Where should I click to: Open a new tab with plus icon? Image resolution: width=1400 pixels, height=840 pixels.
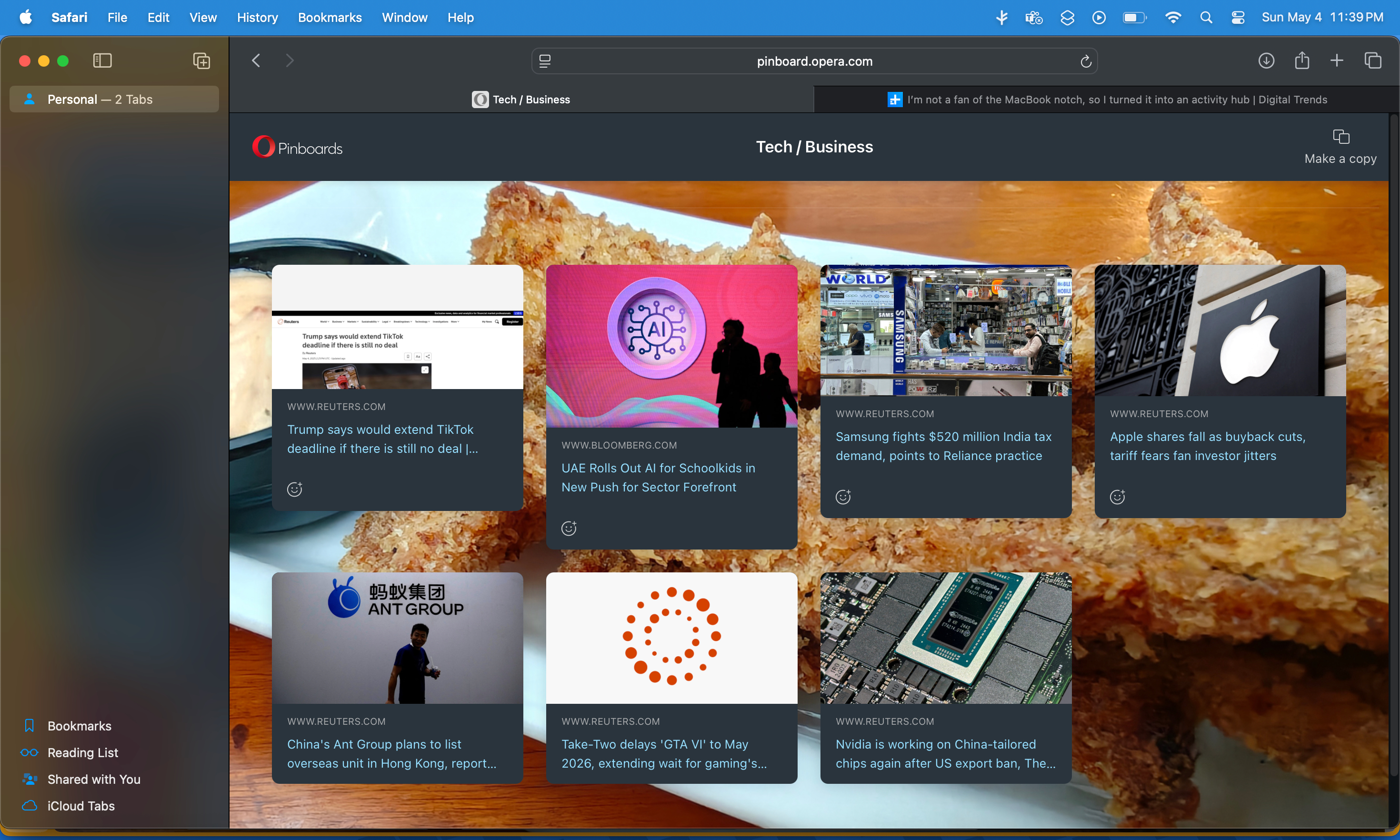pyautogui.click(x=1337, y=60)
